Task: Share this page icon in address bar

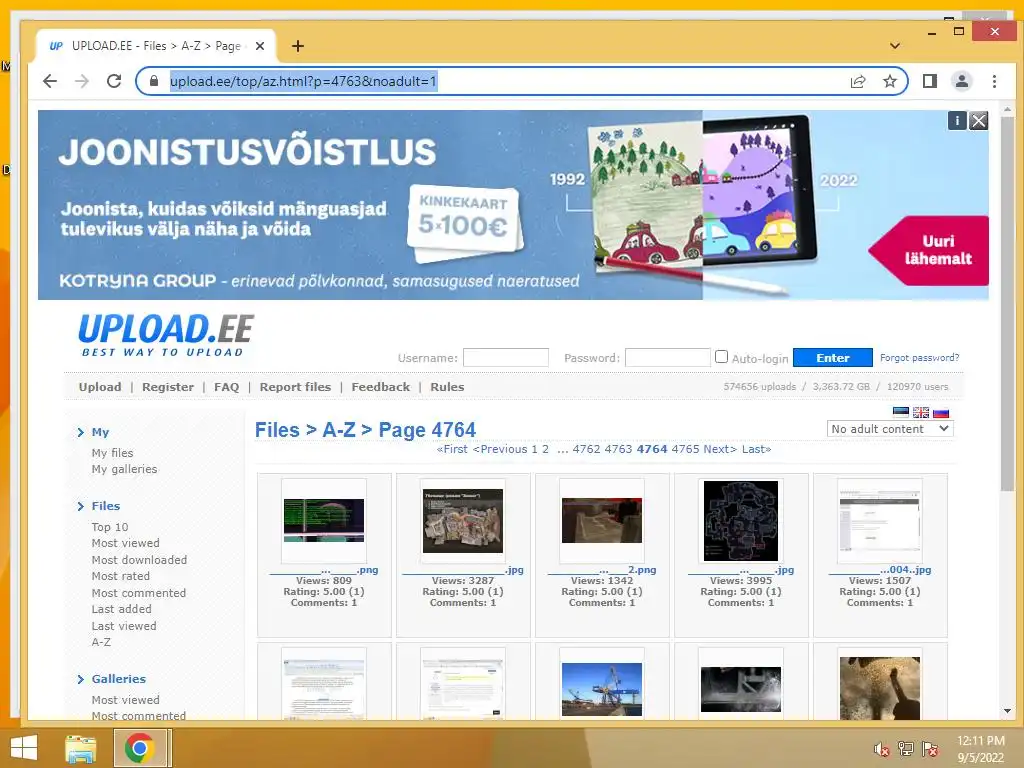Action: [858, 81]
